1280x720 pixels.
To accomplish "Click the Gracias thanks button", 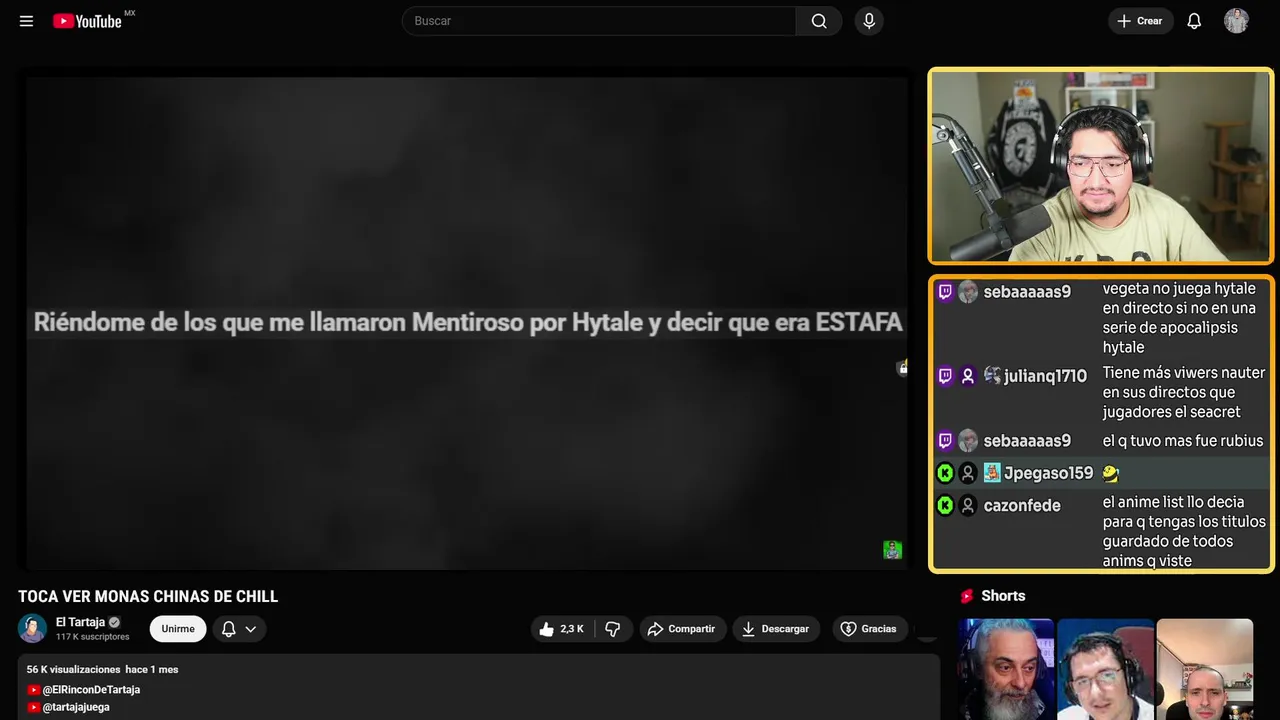I will tap(869, 629).
